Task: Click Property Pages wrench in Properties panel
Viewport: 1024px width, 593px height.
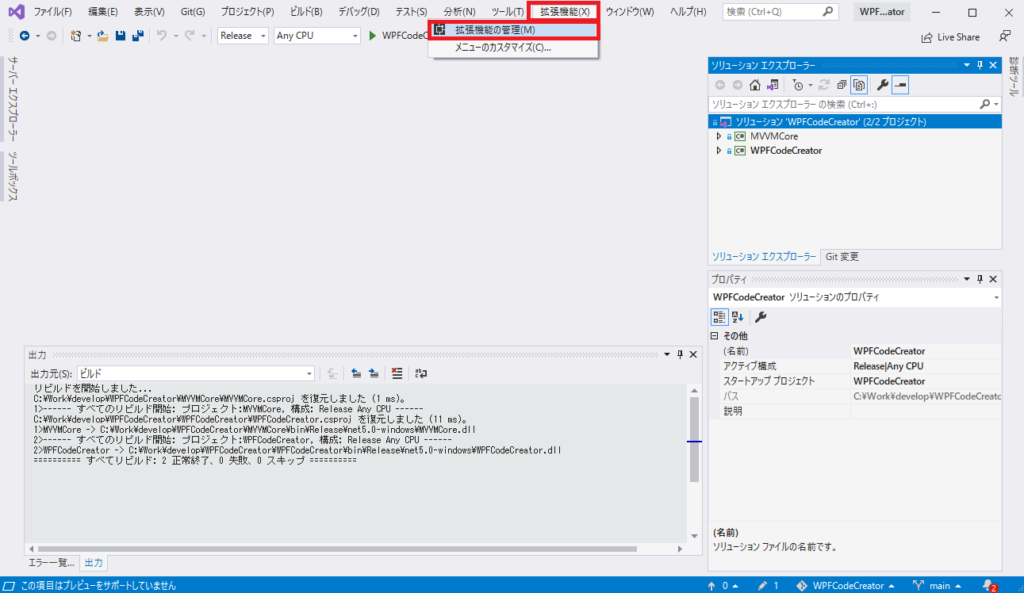Action: (x=760, y=317)
